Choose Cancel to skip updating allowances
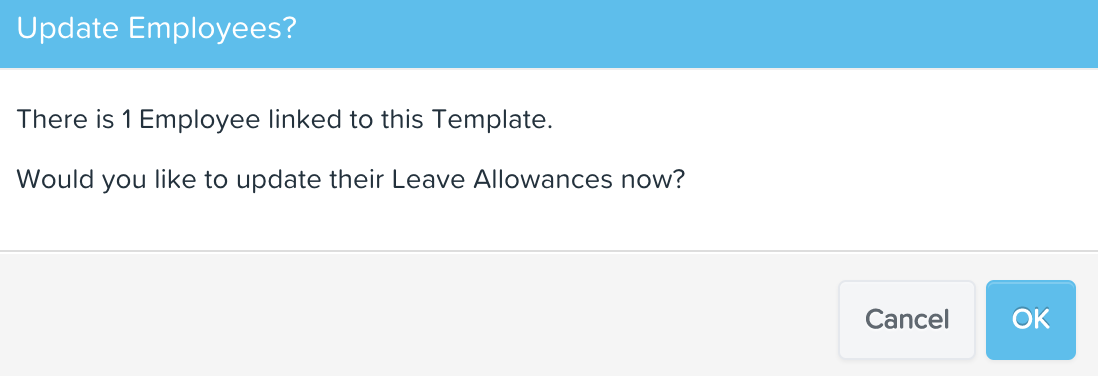This screenshot has height=376, width=1098. coord(907,320)
